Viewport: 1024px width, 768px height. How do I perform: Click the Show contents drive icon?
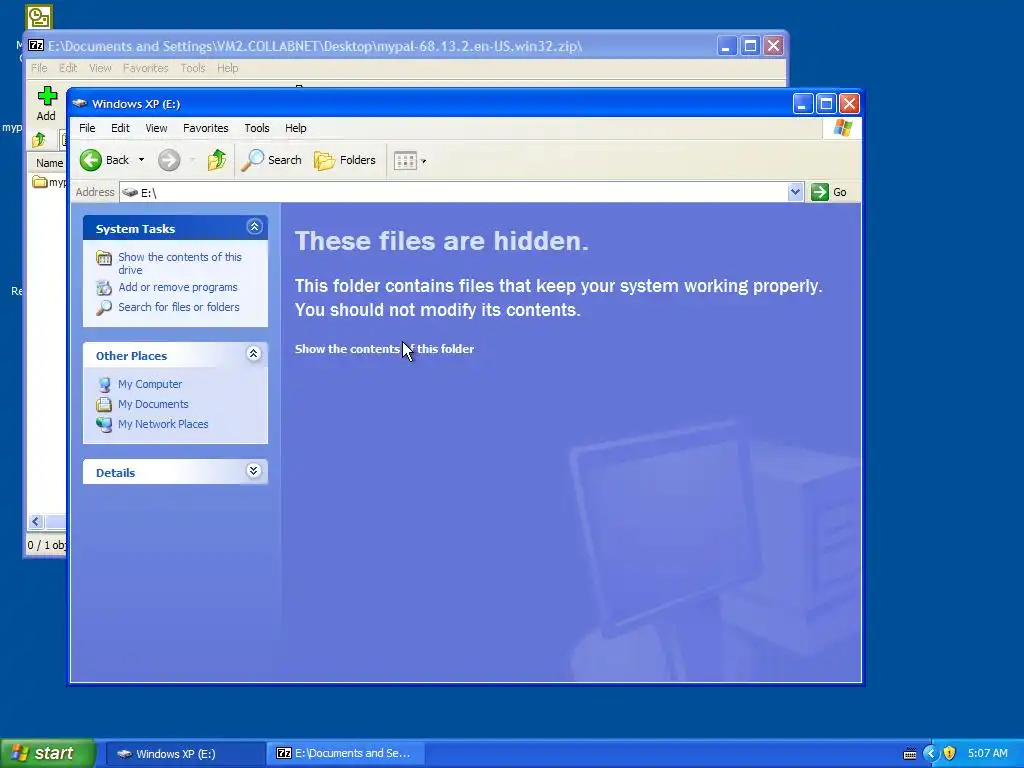pyautogui.click(x=104, y=258)
